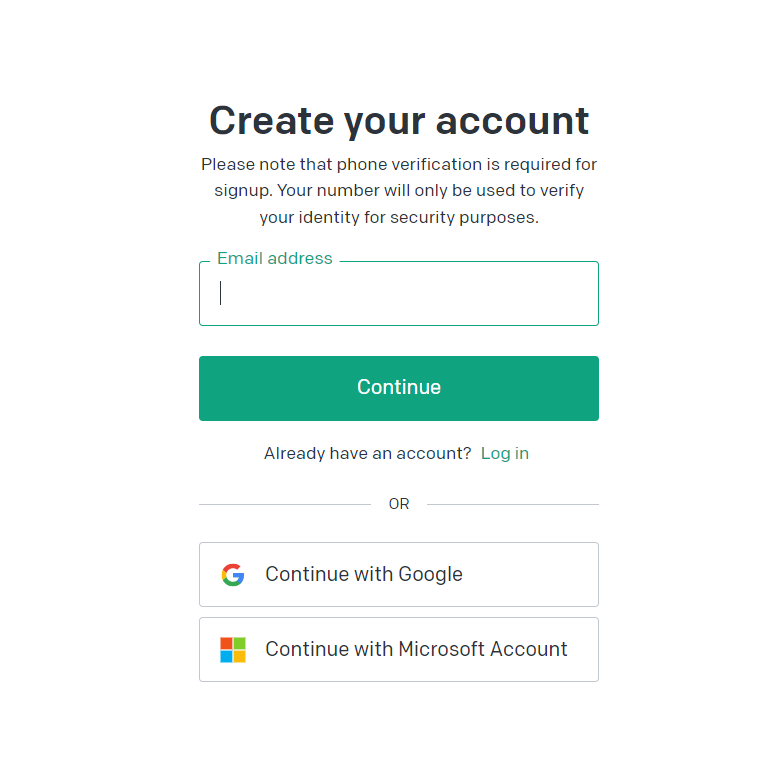Place cursor at blinking caret in email box

pos(220,293)
